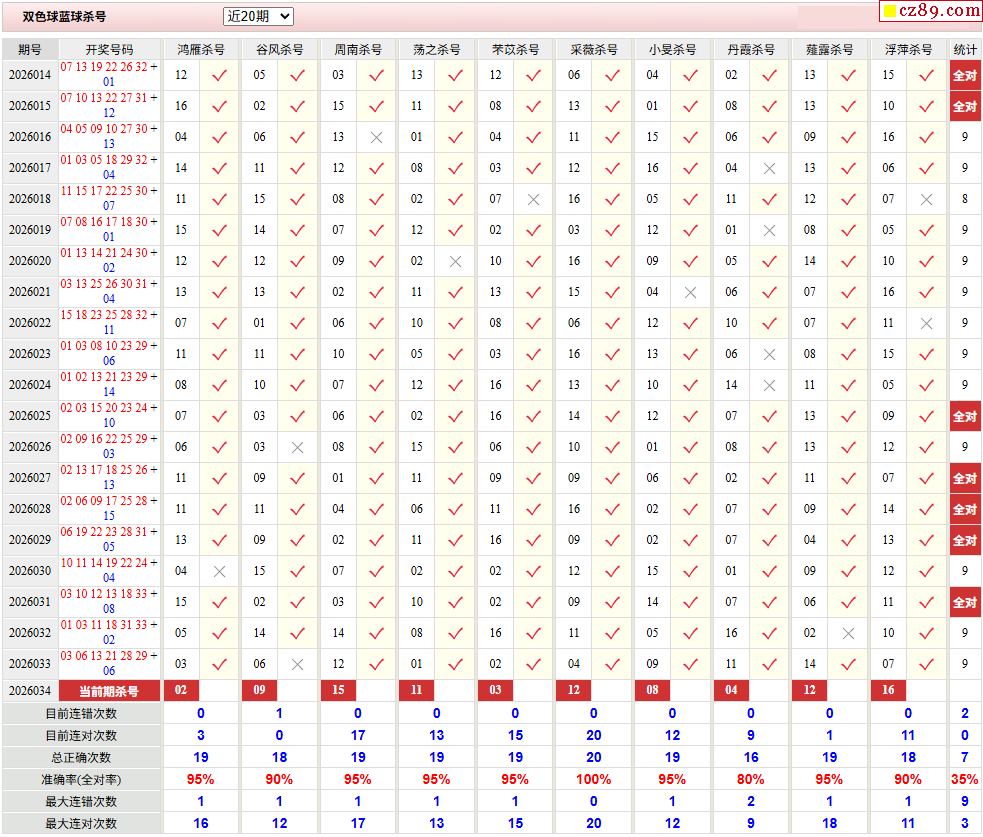Click the cz89.com site logo
The height and width of the screenshot is (837, 983).
[930, 11]
